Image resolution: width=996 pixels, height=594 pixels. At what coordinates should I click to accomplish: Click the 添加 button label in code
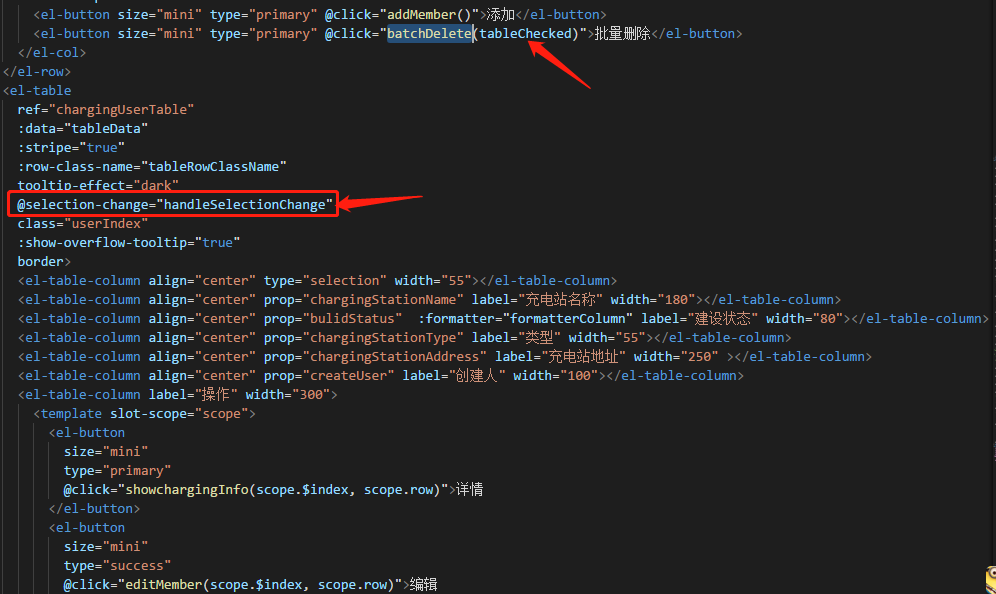(501, 15)
